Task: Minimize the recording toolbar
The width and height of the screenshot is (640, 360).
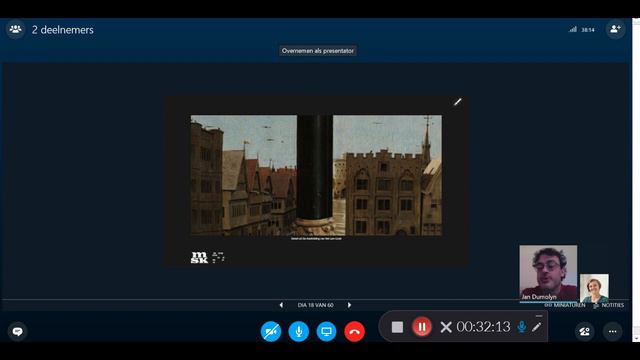Action: coord(539,316)
